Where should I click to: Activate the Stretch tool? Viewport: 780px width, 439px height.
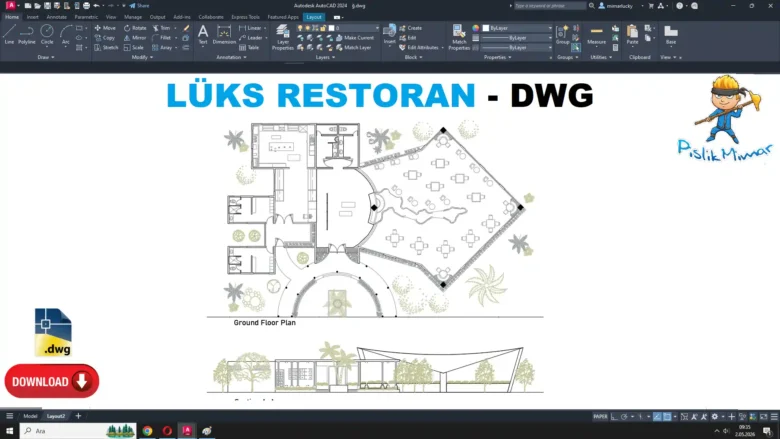pyautogui.click(x=106, y=48)
